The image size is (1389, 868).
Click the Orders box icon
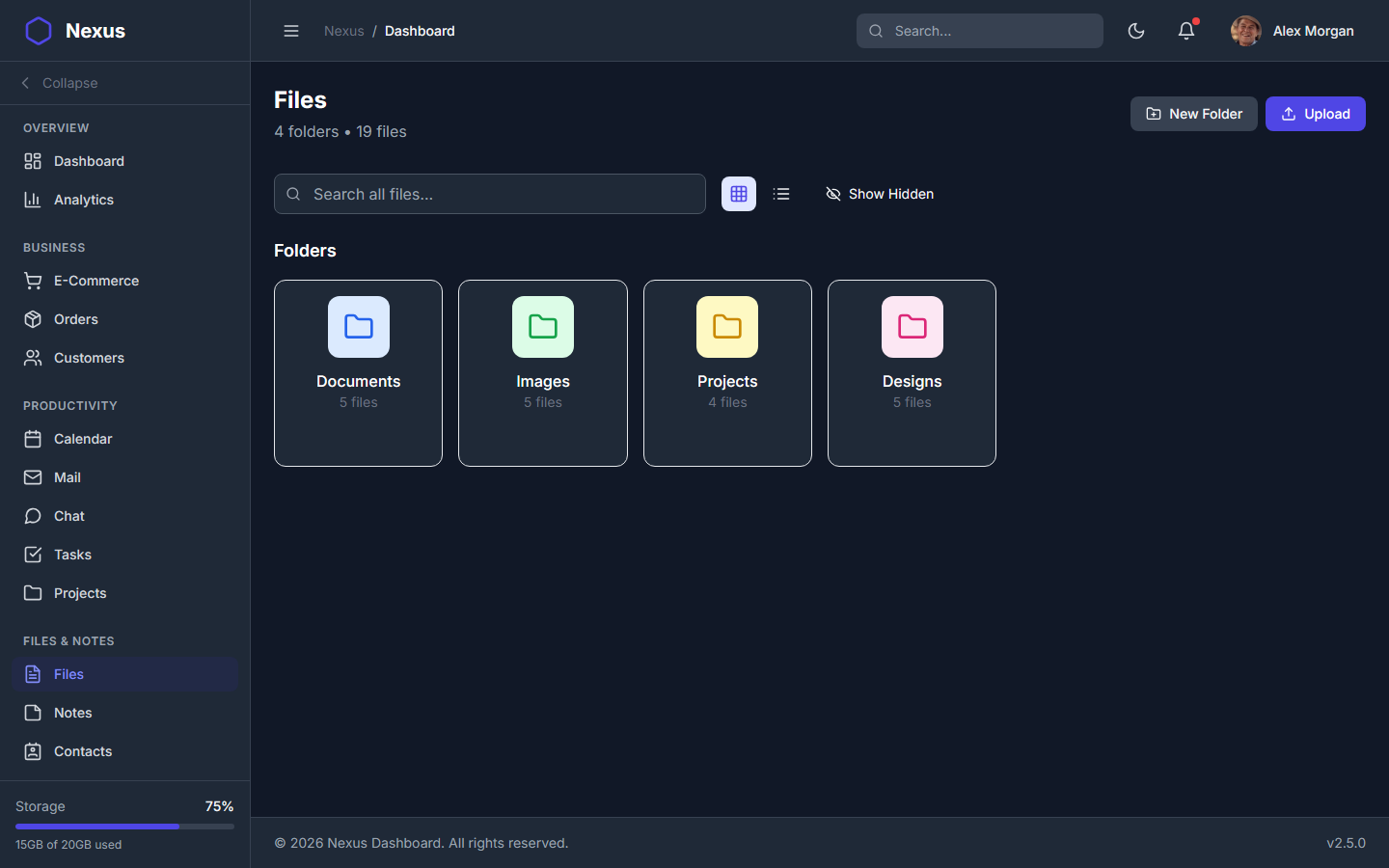(x=33, y=319)
